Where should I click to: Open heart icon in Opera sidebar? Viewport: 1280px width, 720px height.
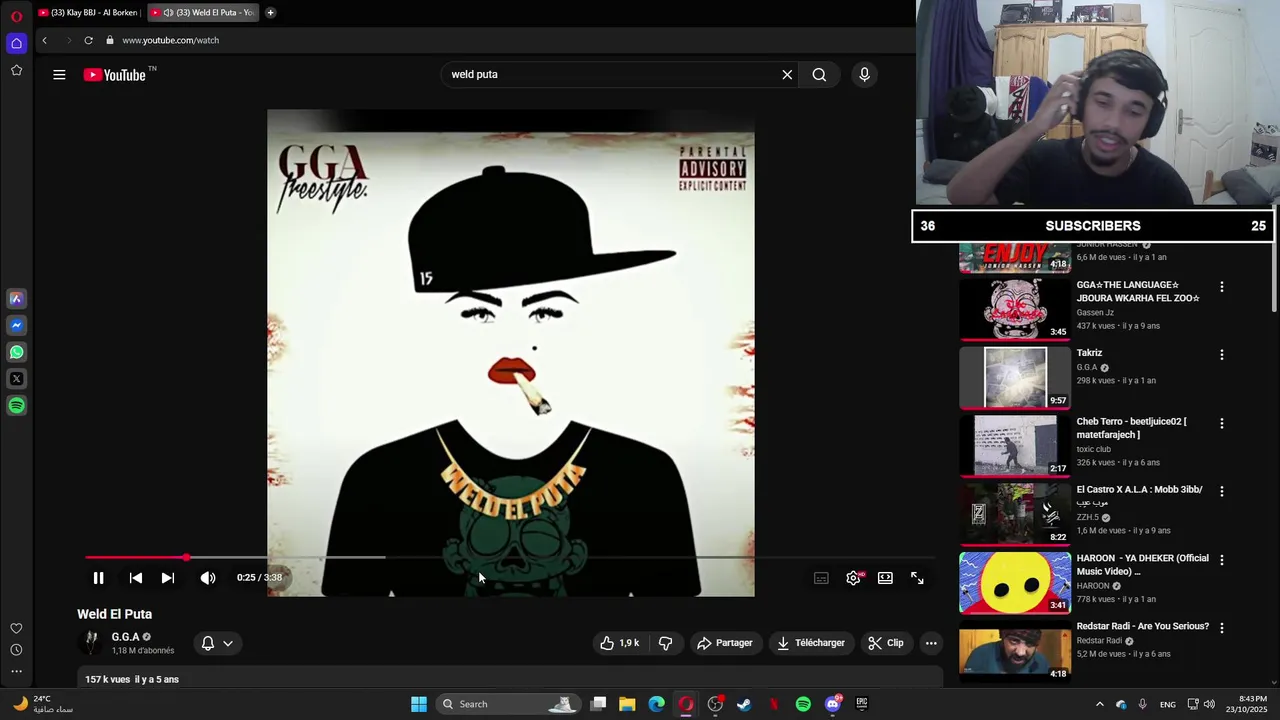(x=16, y=628)
